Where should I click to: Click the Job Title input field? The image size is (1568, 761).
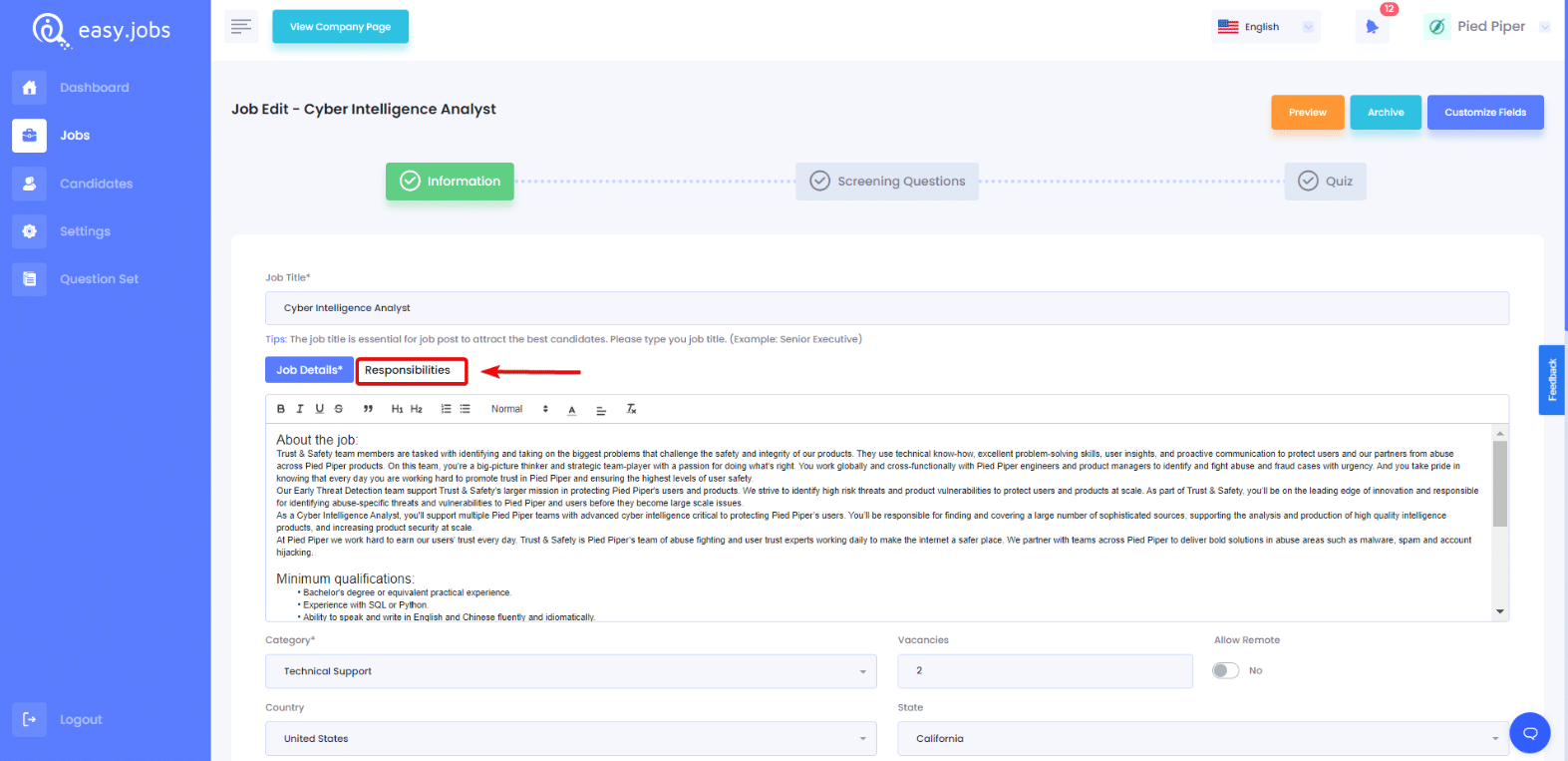887,308
